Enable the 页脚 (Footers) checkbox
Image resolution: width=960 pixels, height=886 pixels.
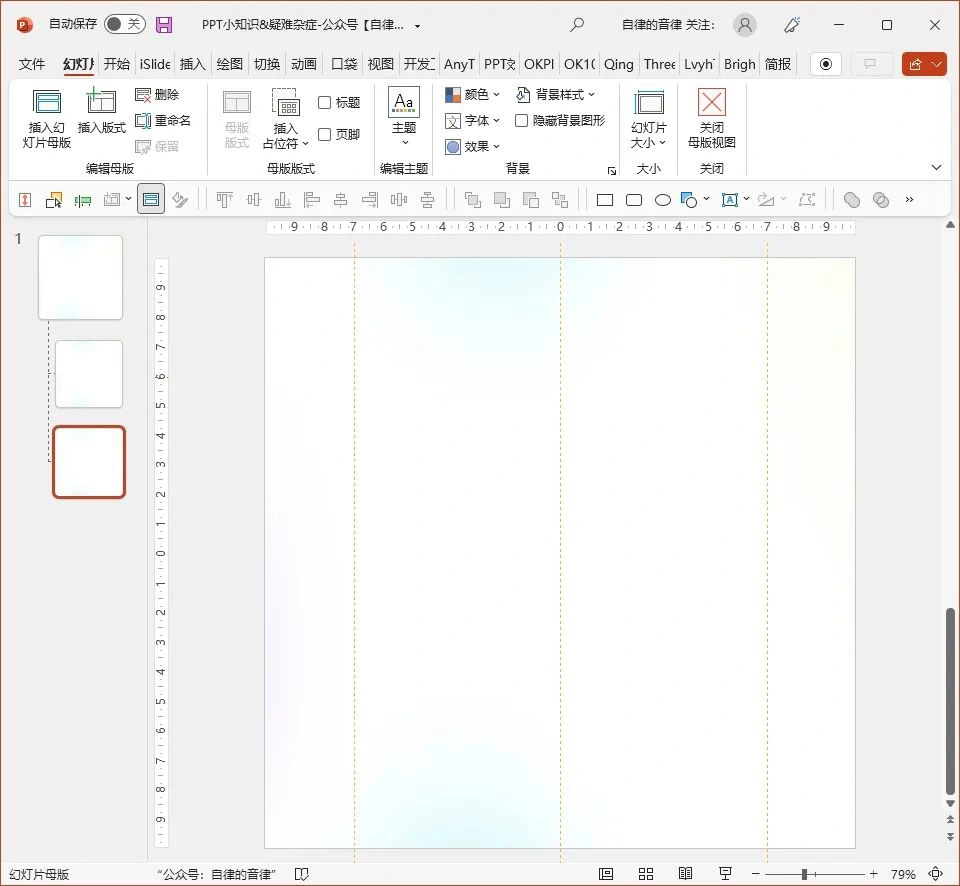(x=325, y=135)
